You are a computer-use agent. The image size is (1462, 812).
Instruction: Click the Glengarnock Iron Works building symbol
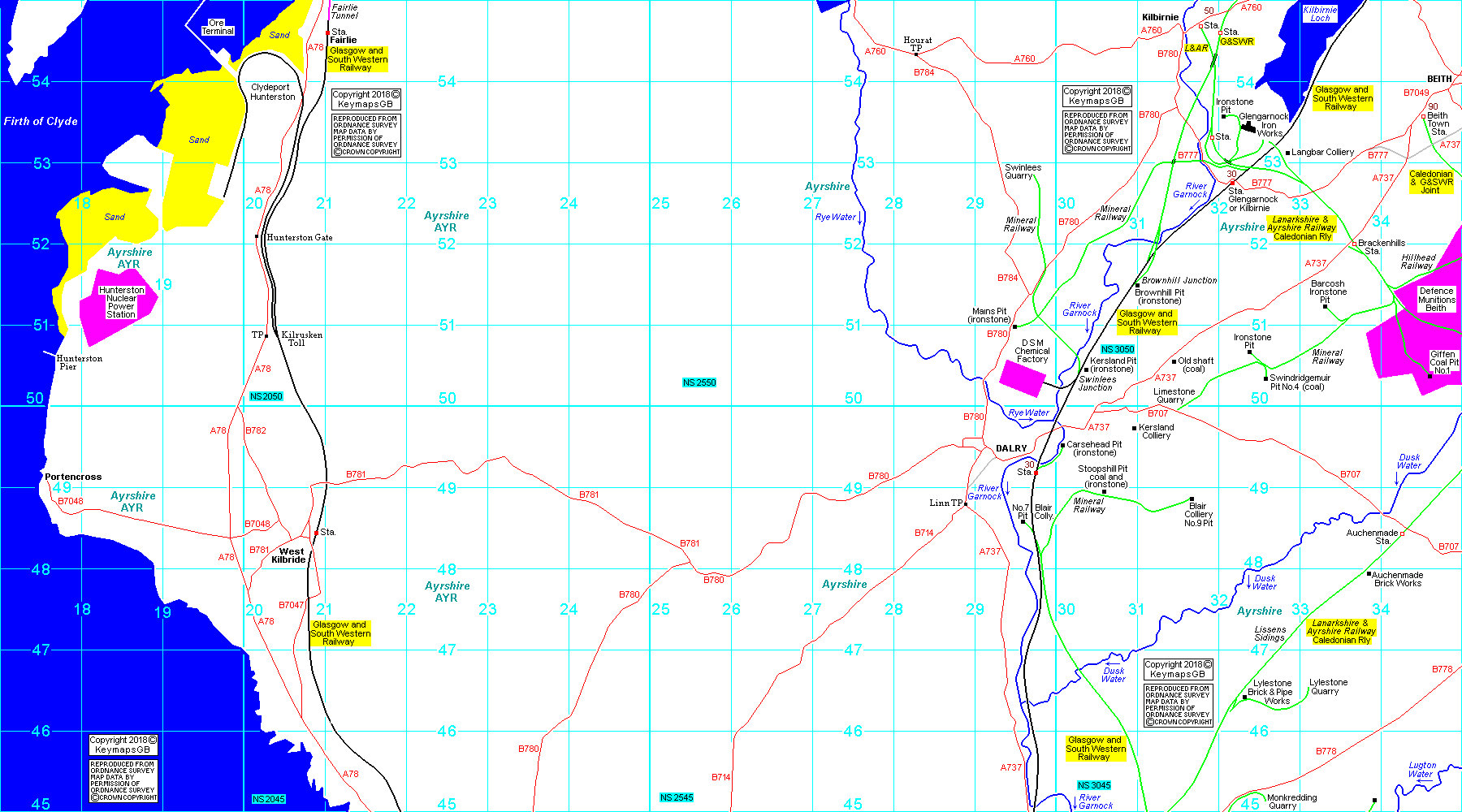1248,127
